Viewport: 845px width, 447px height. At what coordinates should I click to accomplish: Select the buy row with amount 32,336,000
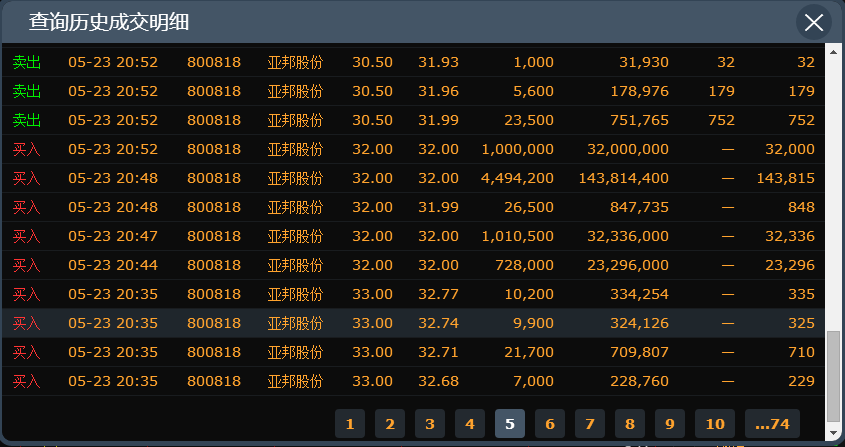[x=413, y=236]
